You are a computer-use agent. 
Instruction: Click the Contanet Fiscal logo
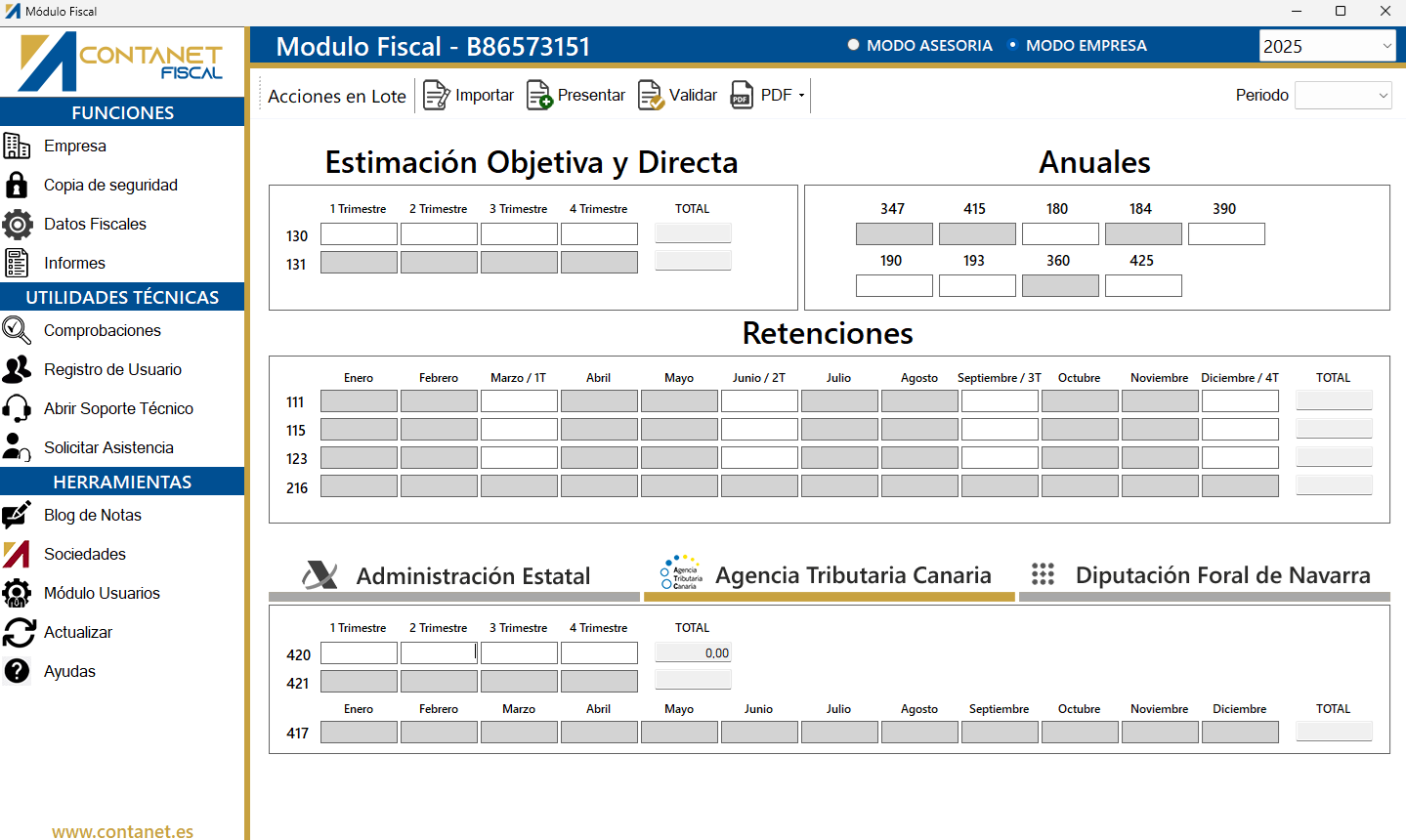pos(122,61)
